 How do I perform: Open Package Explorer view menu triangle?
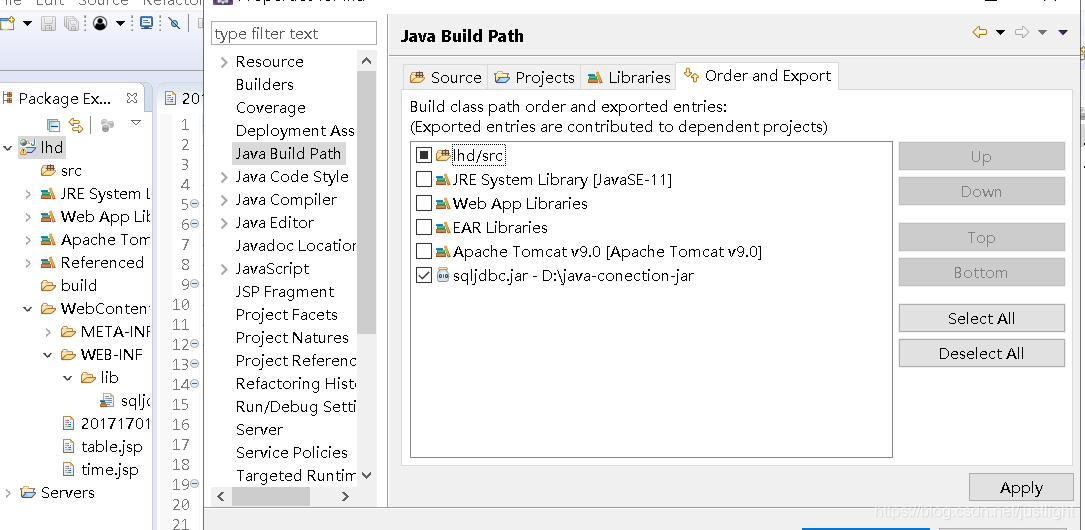(x=136, y=123)
